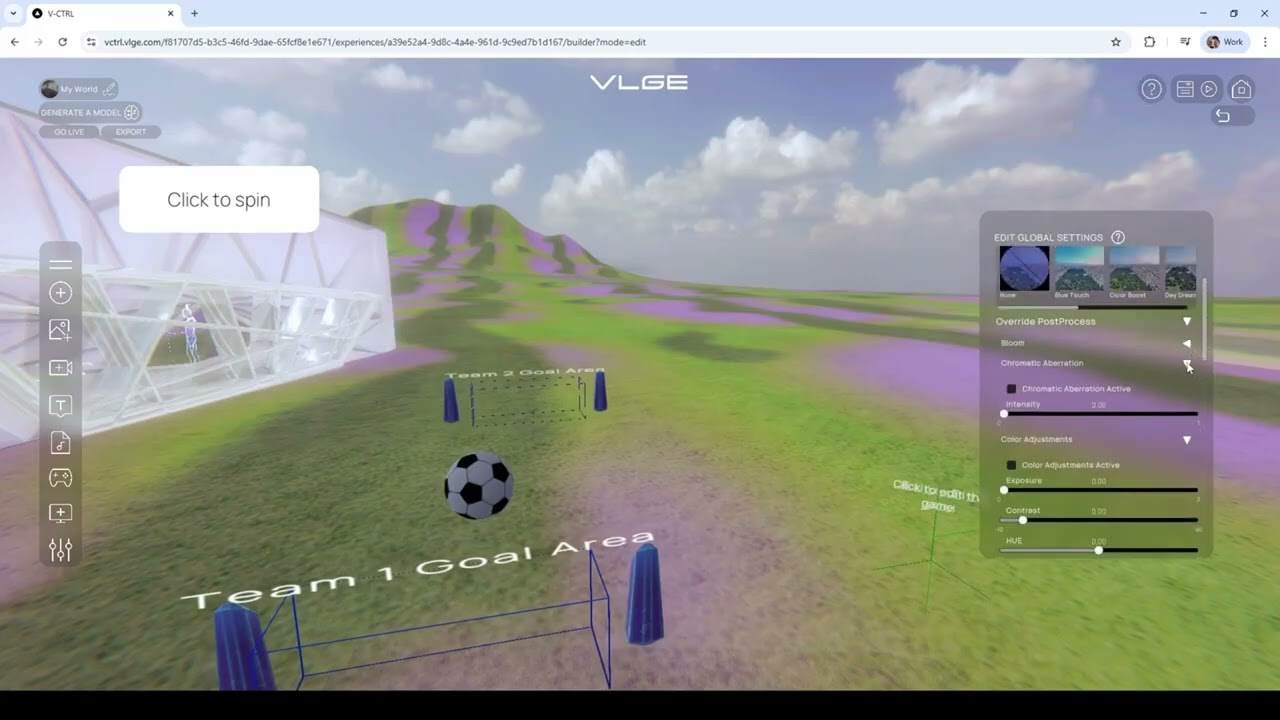Select the Day Dream preset thumbnail
1280x720 pixels.
tap(1180, 271)
